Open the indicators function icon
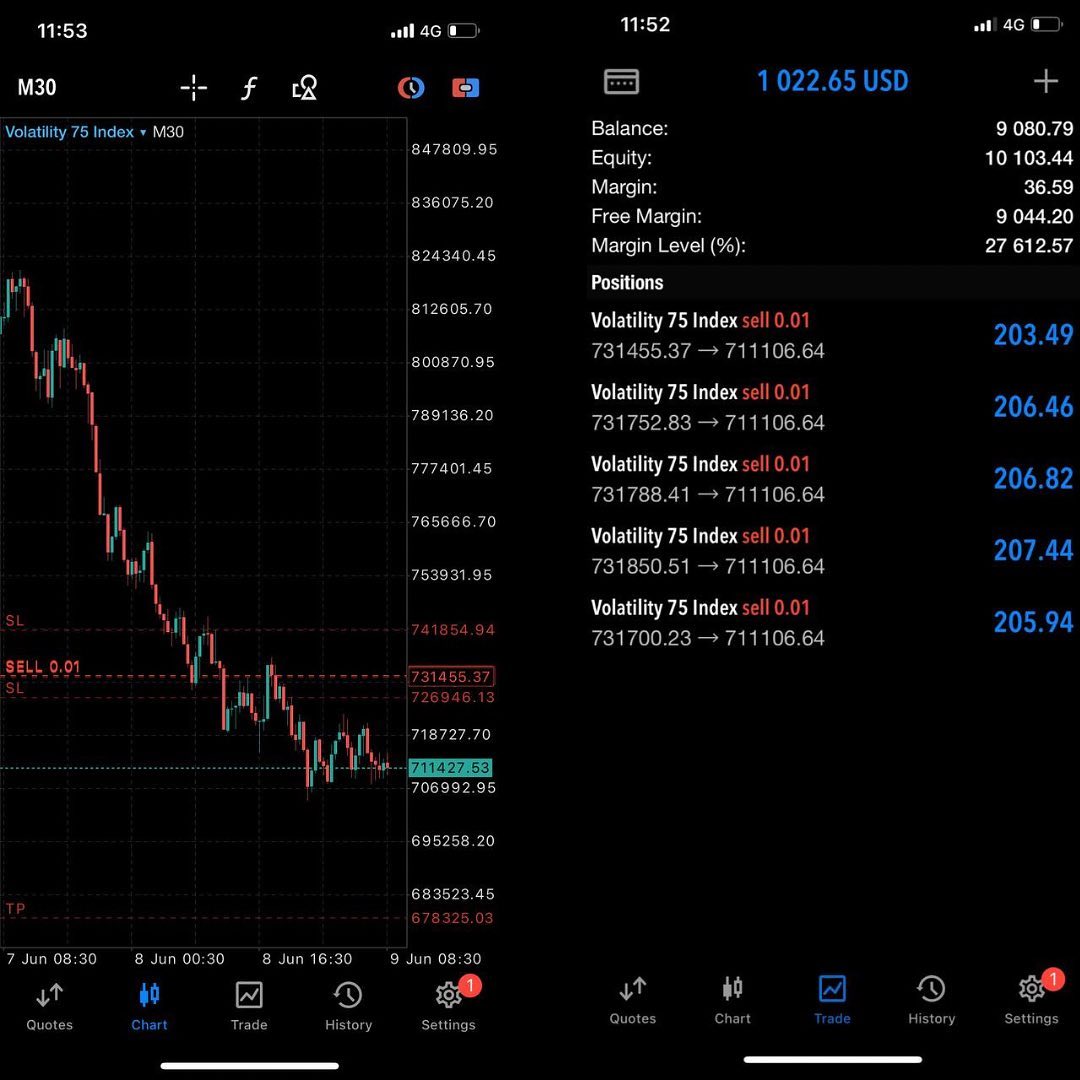The width and height of the screenshot is (1080, 1080). [249, 87]
